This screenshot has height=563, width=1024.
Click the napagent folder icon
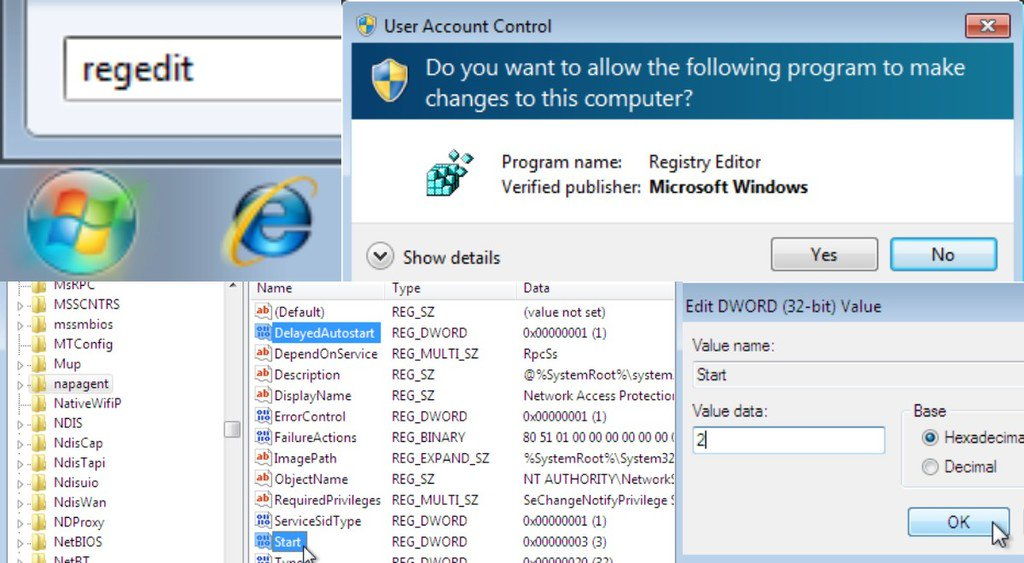(39, 383)
